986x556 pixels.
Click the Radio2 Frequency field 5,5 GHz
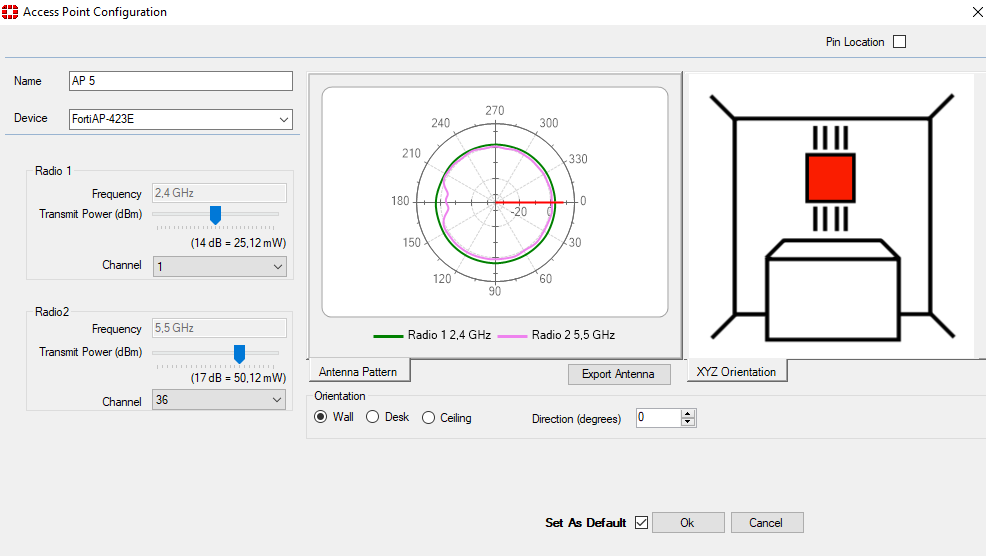[219, 328]
